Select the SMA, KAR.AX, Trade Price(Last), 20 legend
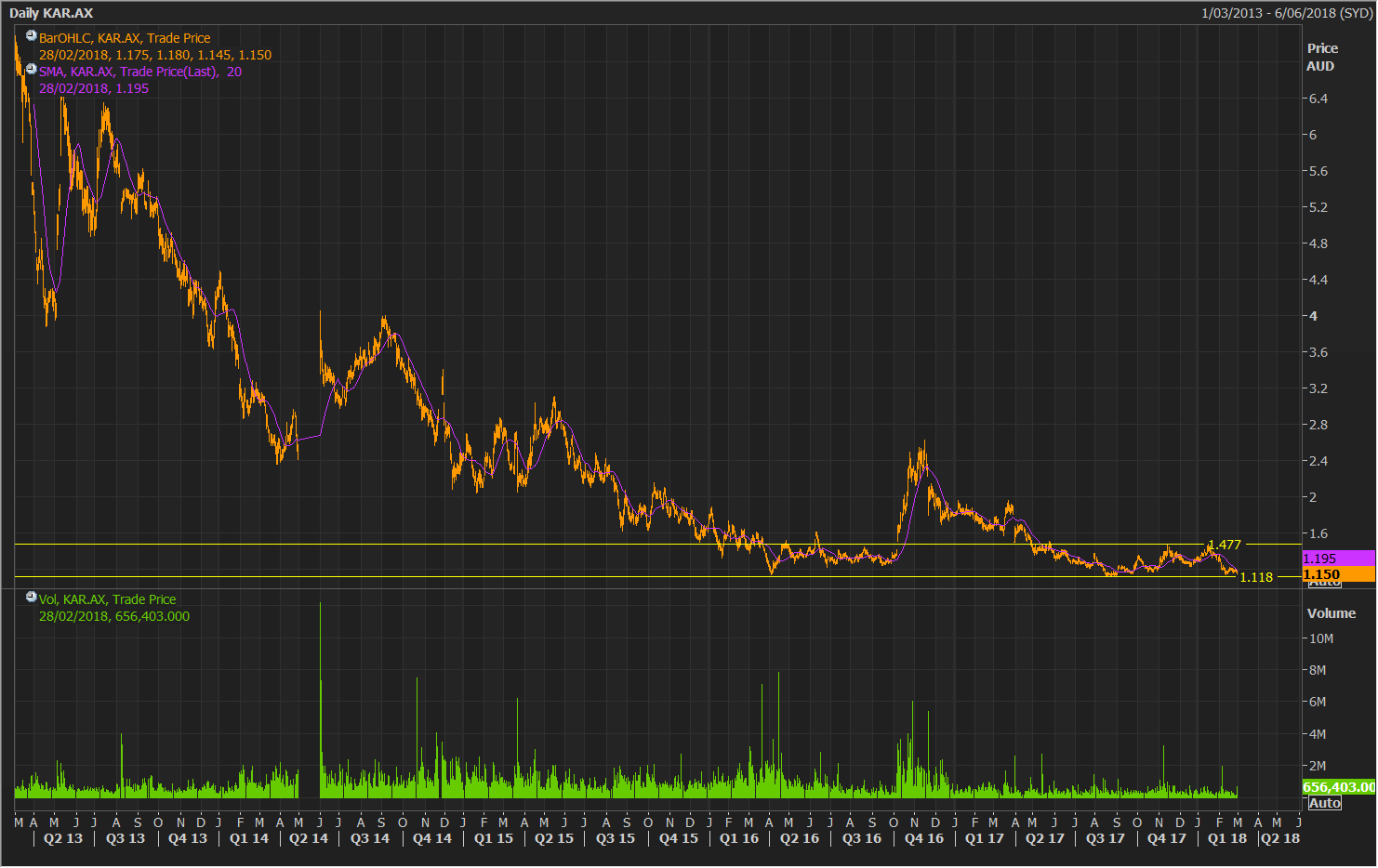The image size is (1378, 868). [140, 72]
